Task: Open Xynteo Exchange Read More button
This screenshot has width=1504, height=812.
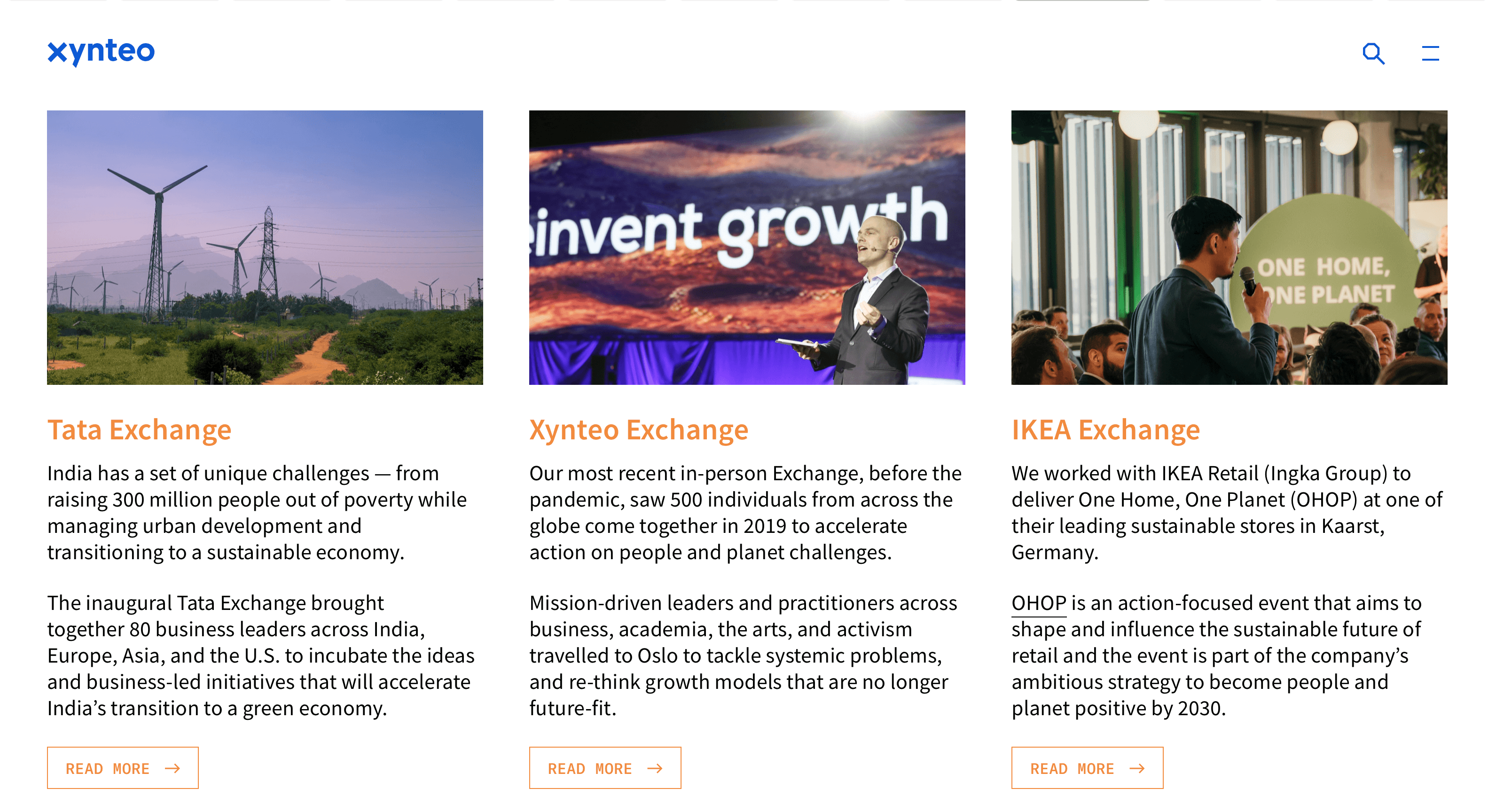Action: pyautogui.click(x=605, y=768)
